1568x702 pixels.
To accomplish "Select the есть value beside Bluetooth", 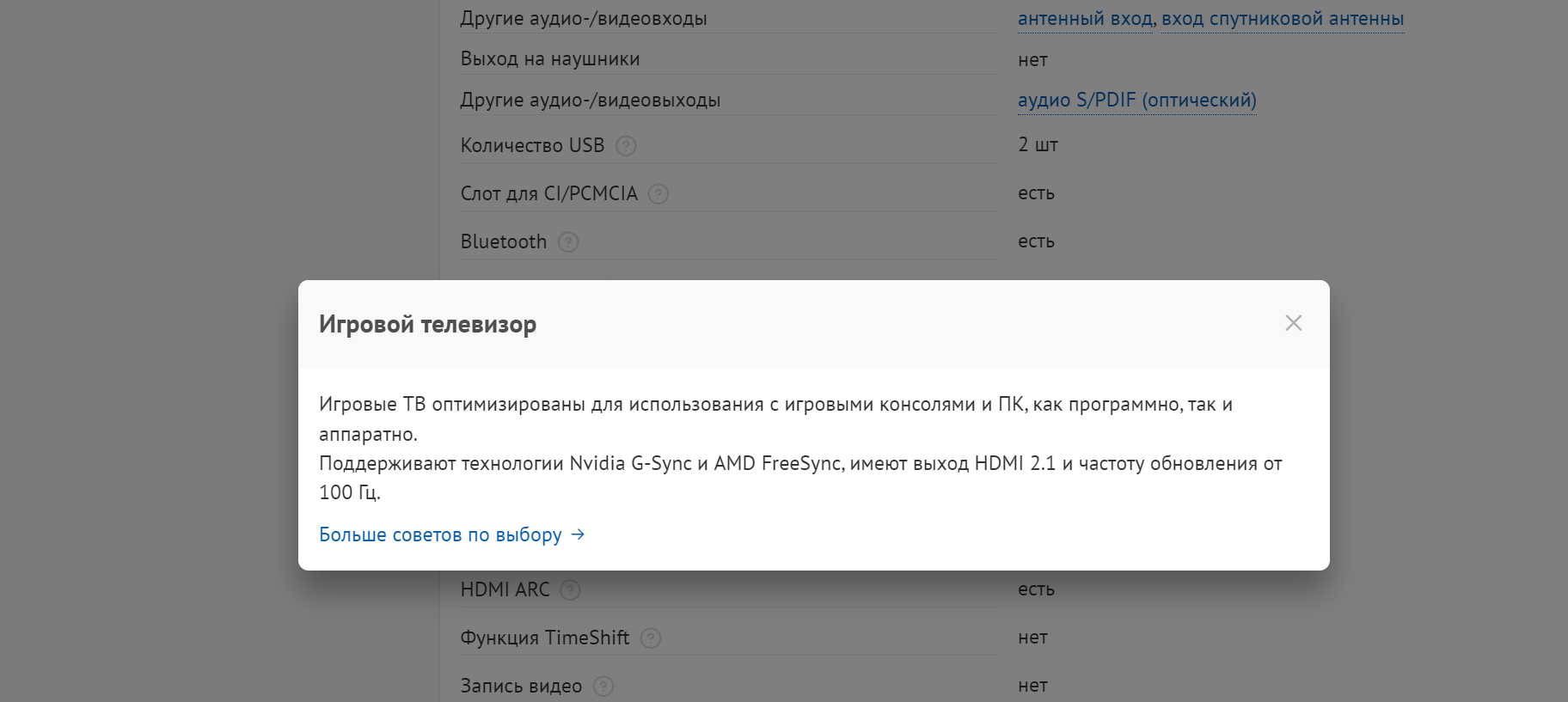I will [x=1036, y=241].
